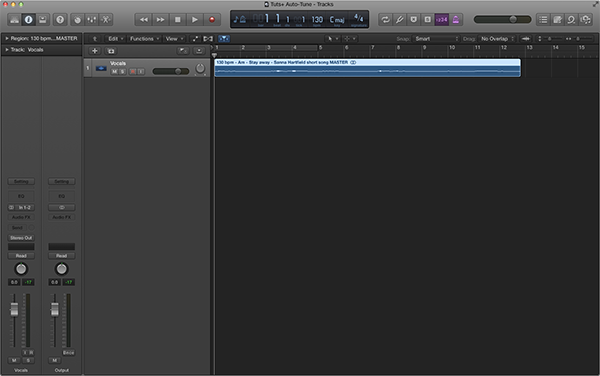Open the List Editors button
Viewport: 600px width, 376px height.
543,20
